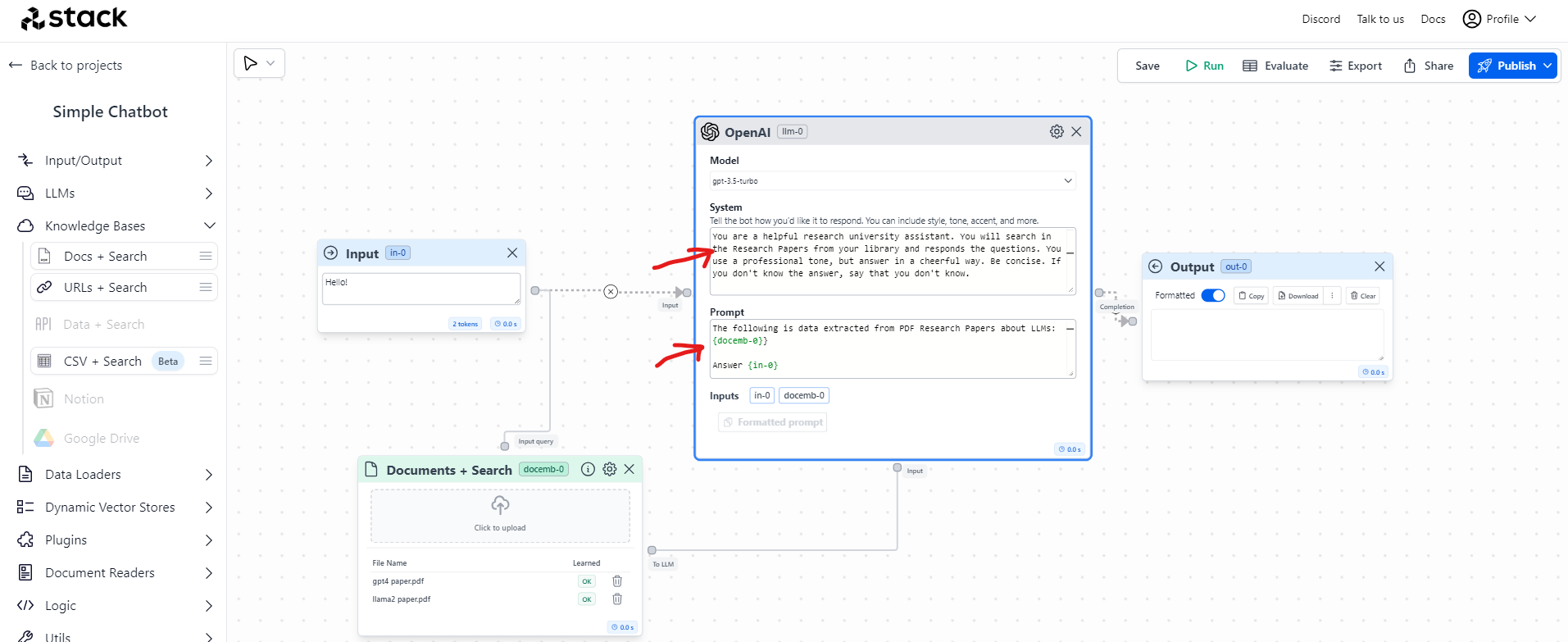Click the Formatted prompt button
This screenshot has width=1568, height=642.
pyautogui.click(x=773, y=422)
